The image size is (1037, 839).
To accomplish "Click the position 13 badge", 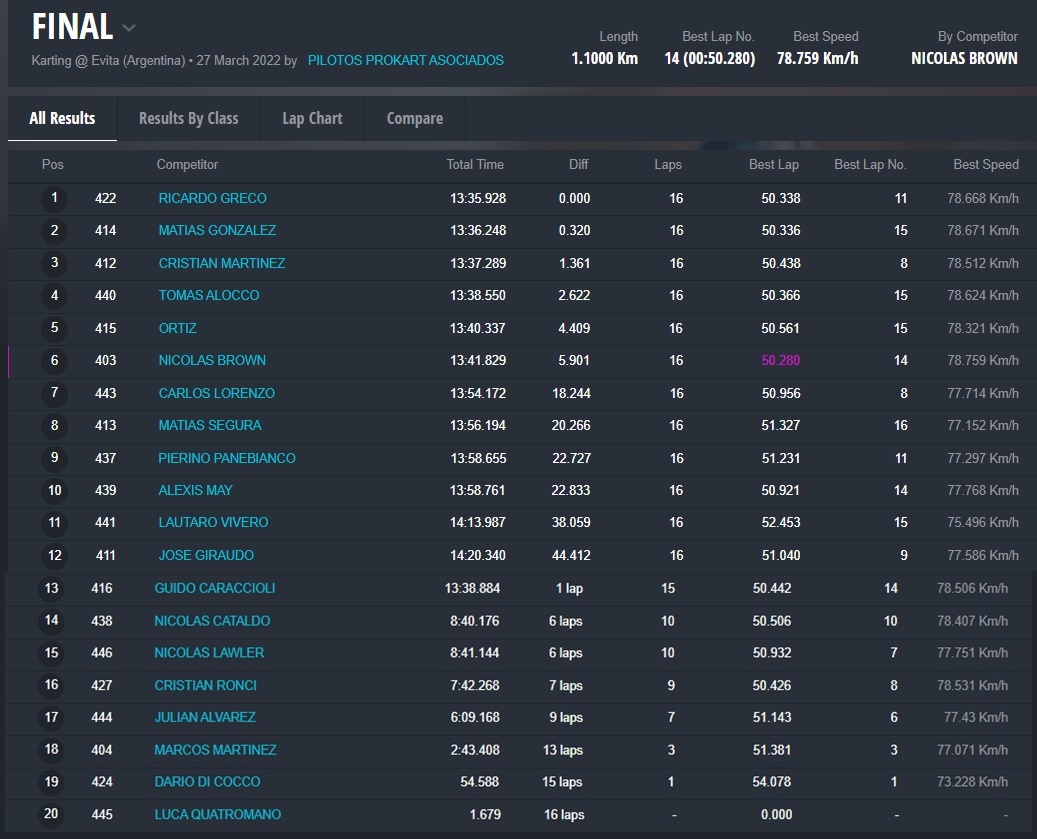I will tap(51, 588).
